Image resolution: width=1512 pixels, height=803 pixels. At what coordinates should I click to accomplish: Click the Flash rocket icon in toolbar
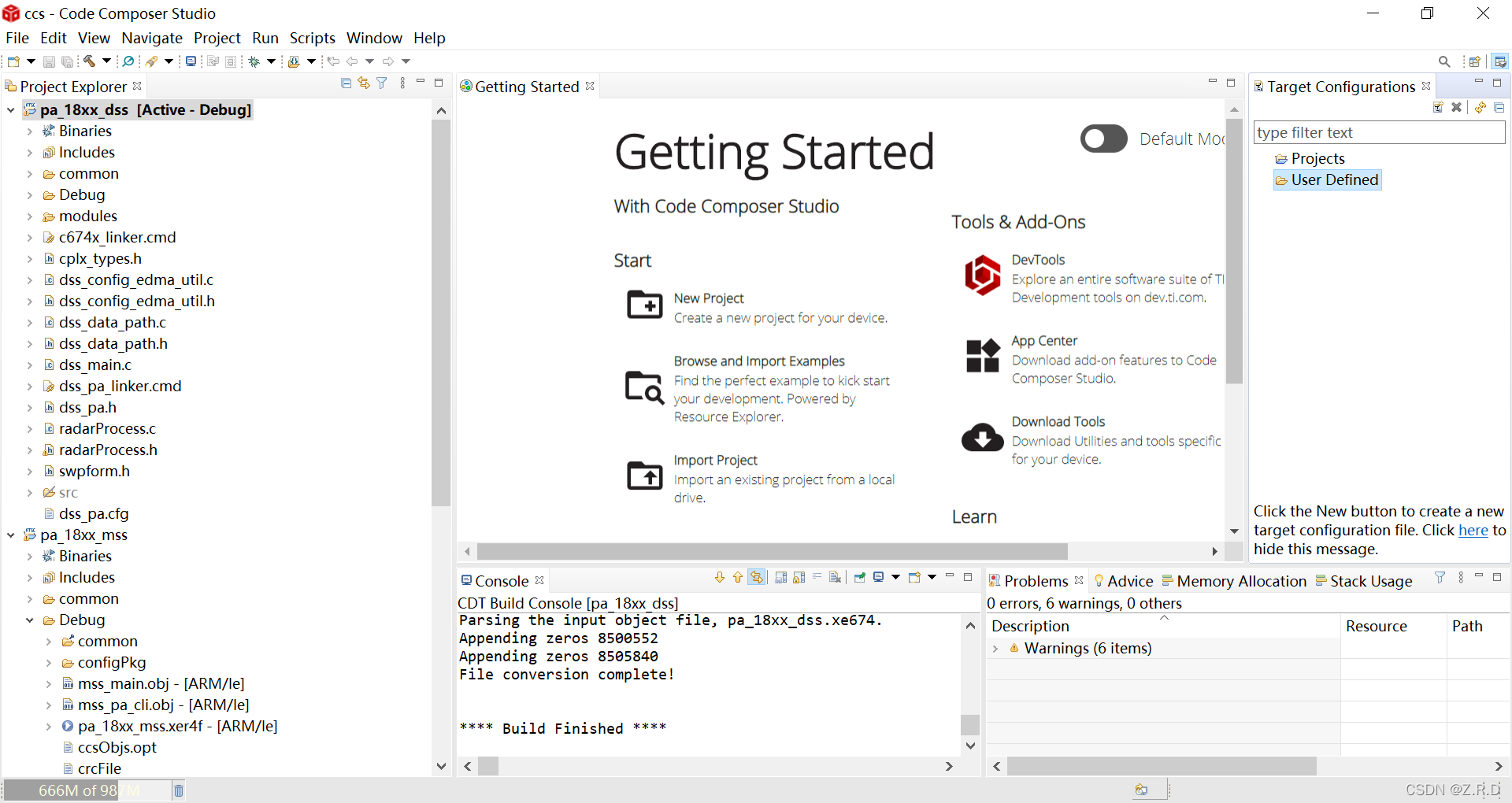tap(151, 61)
